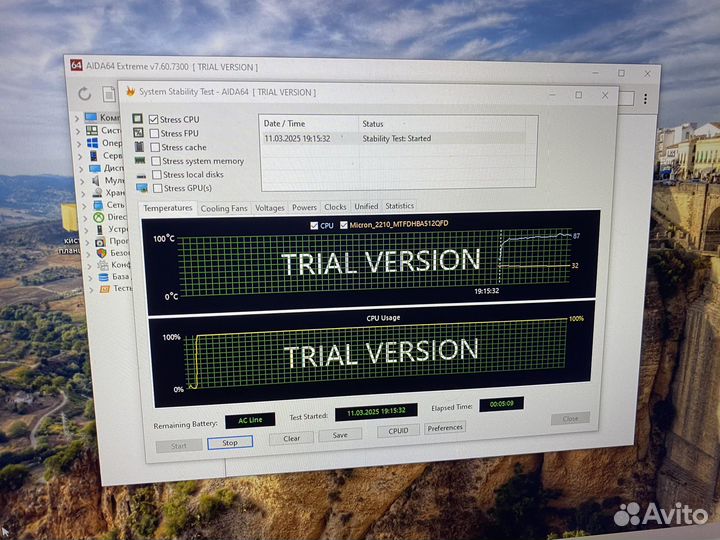This screenshot has height=540, width=720.
Task: Expand the Windows-logo operating system tree node
Action: 79,143
